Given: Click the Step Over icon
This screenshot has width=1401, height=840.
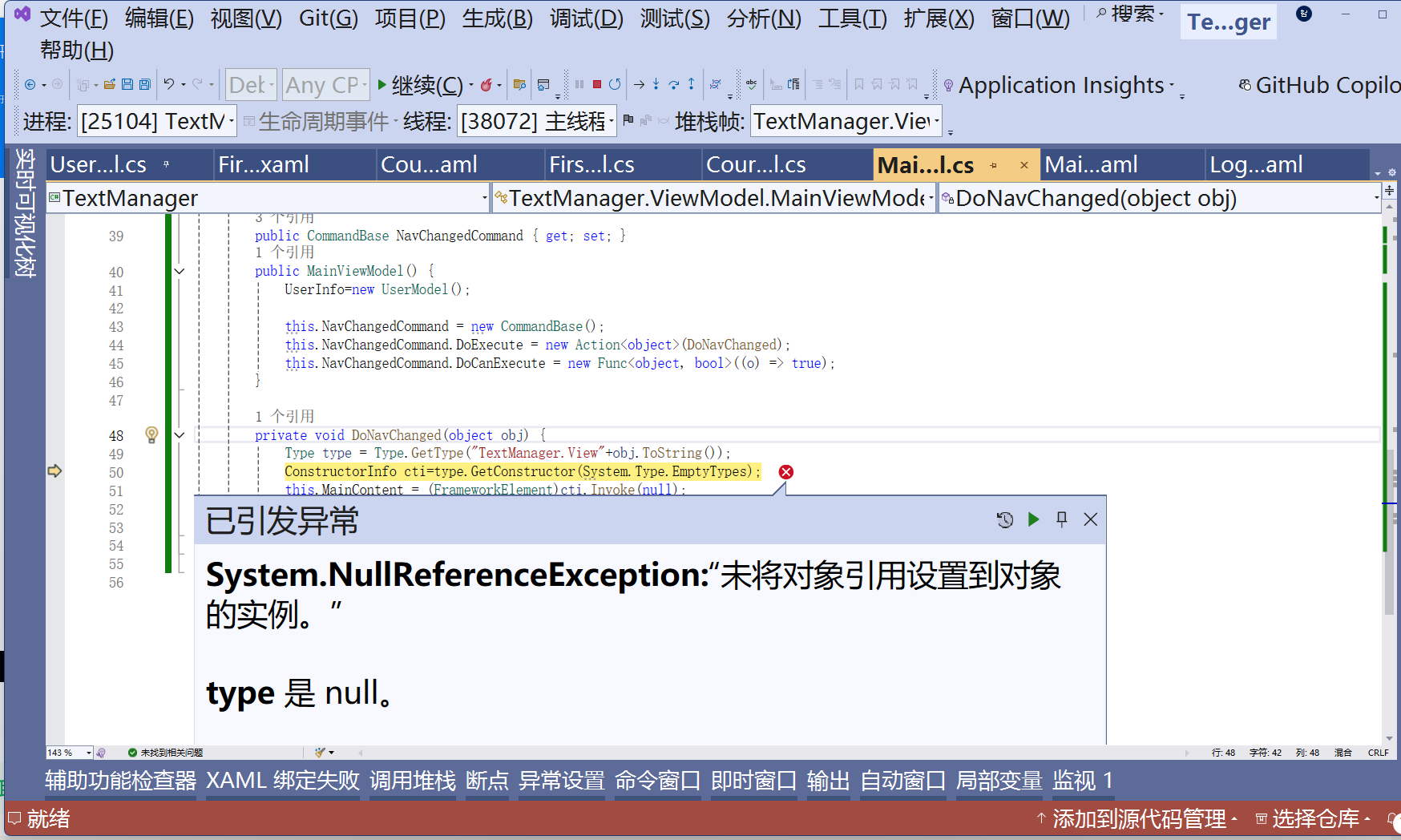Looking at the screenshot, I should (674, 84).
